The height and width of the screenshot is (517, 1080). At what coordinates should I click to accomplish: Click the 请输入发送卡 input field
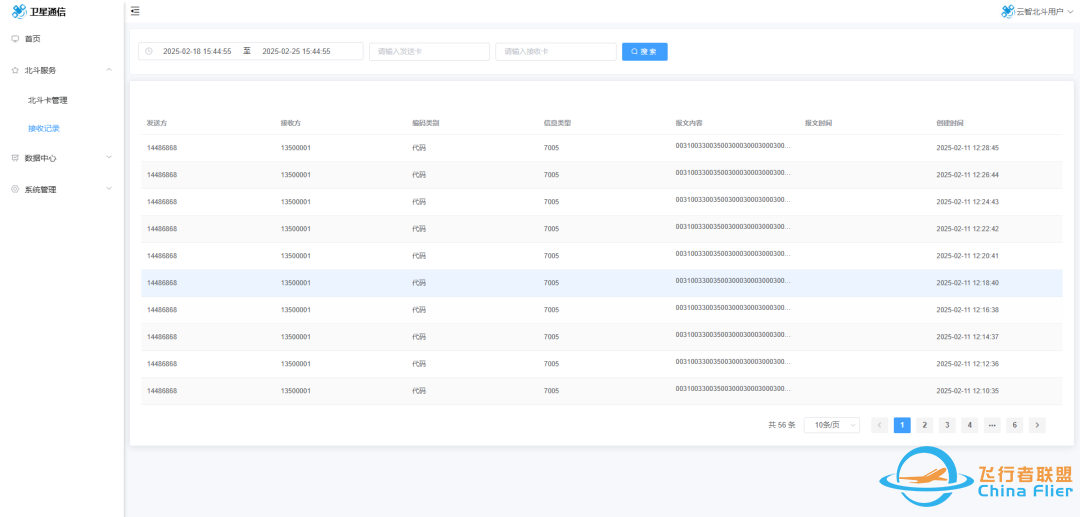tap(429, 51)
